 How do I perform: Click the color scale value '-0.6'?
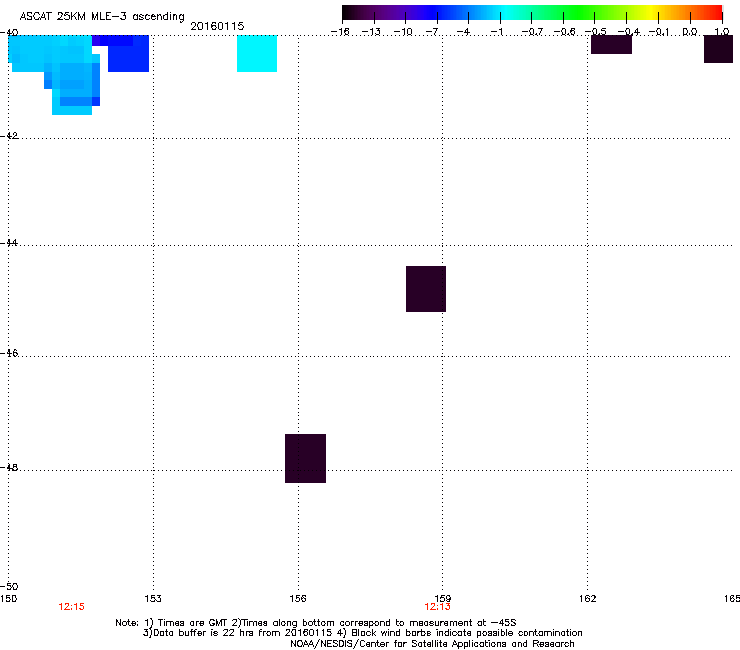[x=564, y=32]
